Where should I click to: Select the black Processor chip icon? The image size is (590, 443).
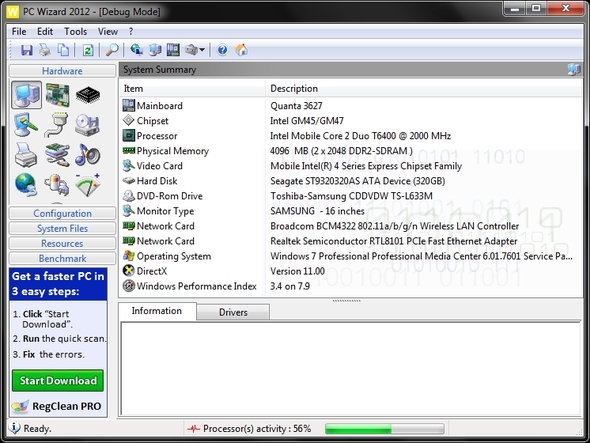88,95
